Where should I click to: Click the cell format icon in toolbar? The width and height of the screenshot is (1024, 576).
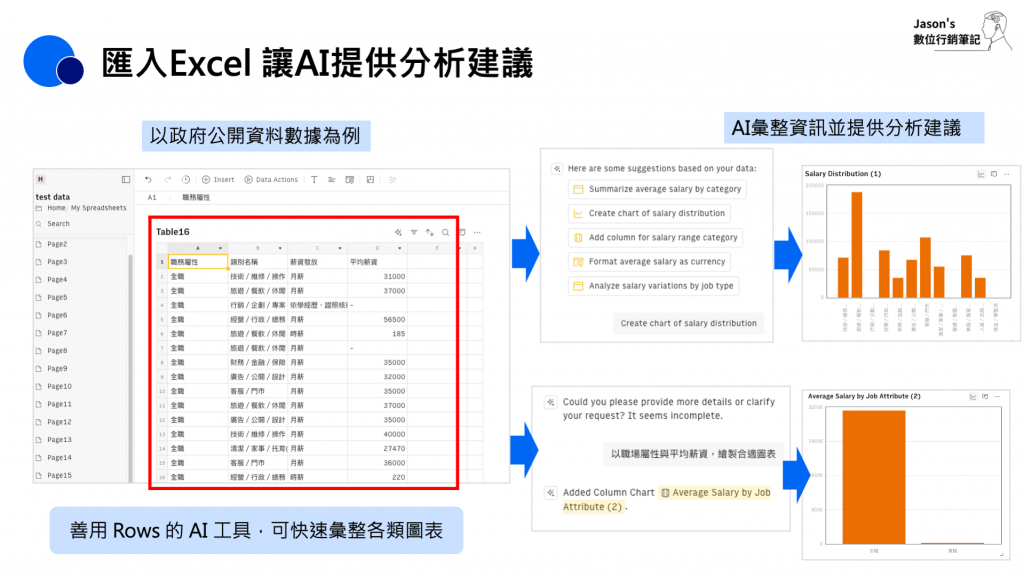coord(350,180)
